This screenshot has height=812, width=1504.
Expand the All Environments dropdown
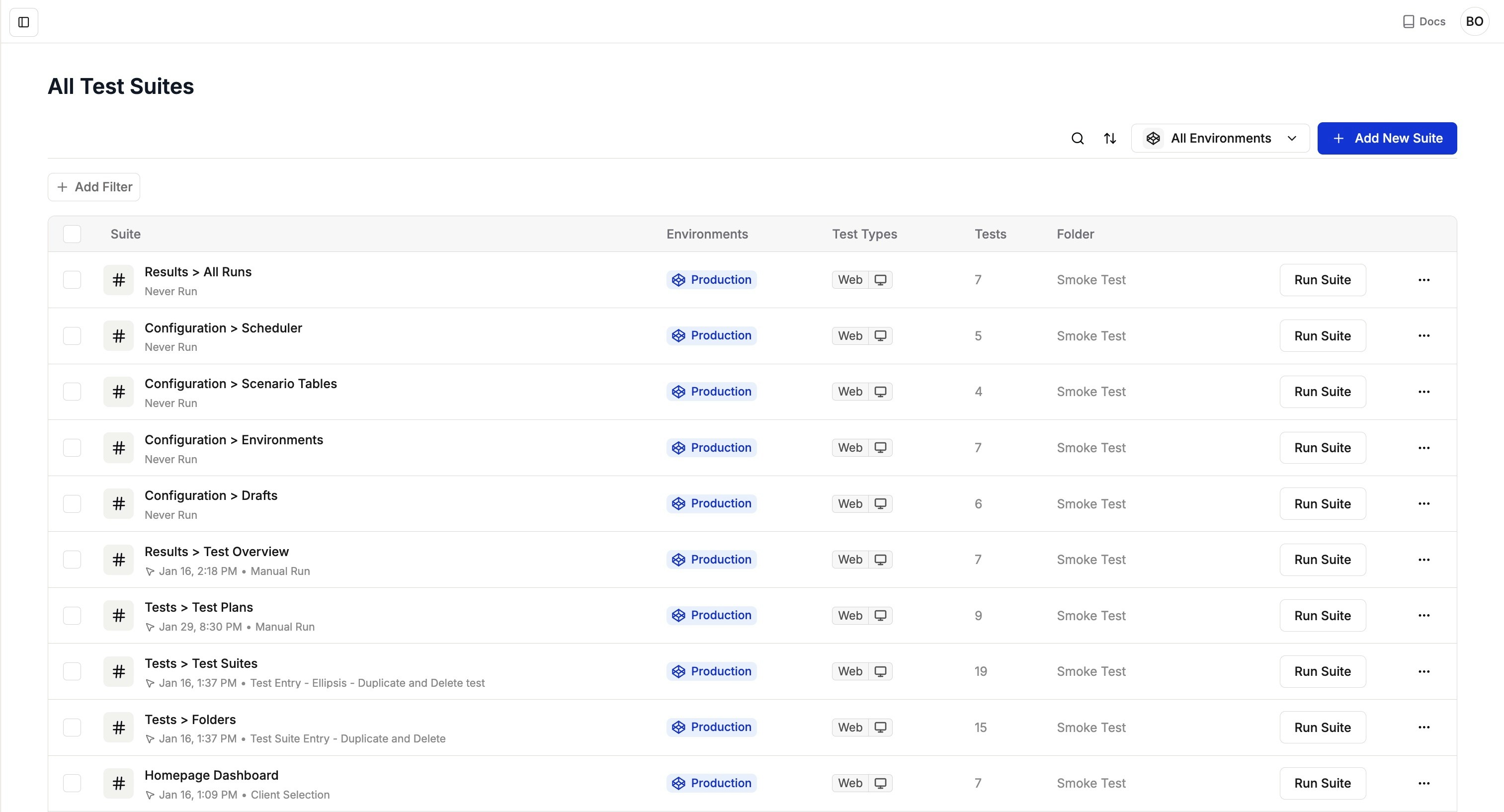tap(1220, 138)
